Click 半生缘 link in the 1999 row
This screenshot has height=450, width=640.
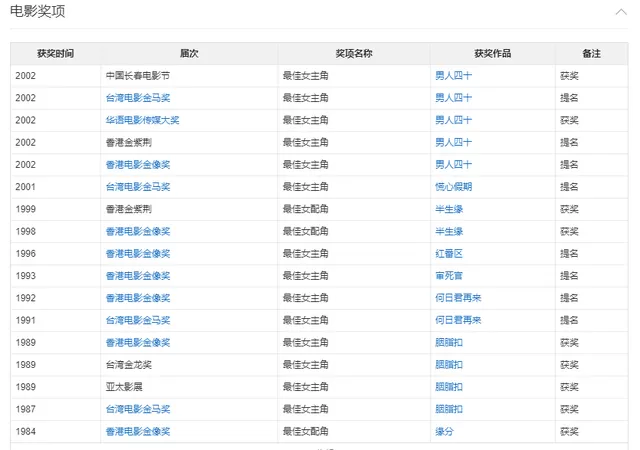coord(449,209)
